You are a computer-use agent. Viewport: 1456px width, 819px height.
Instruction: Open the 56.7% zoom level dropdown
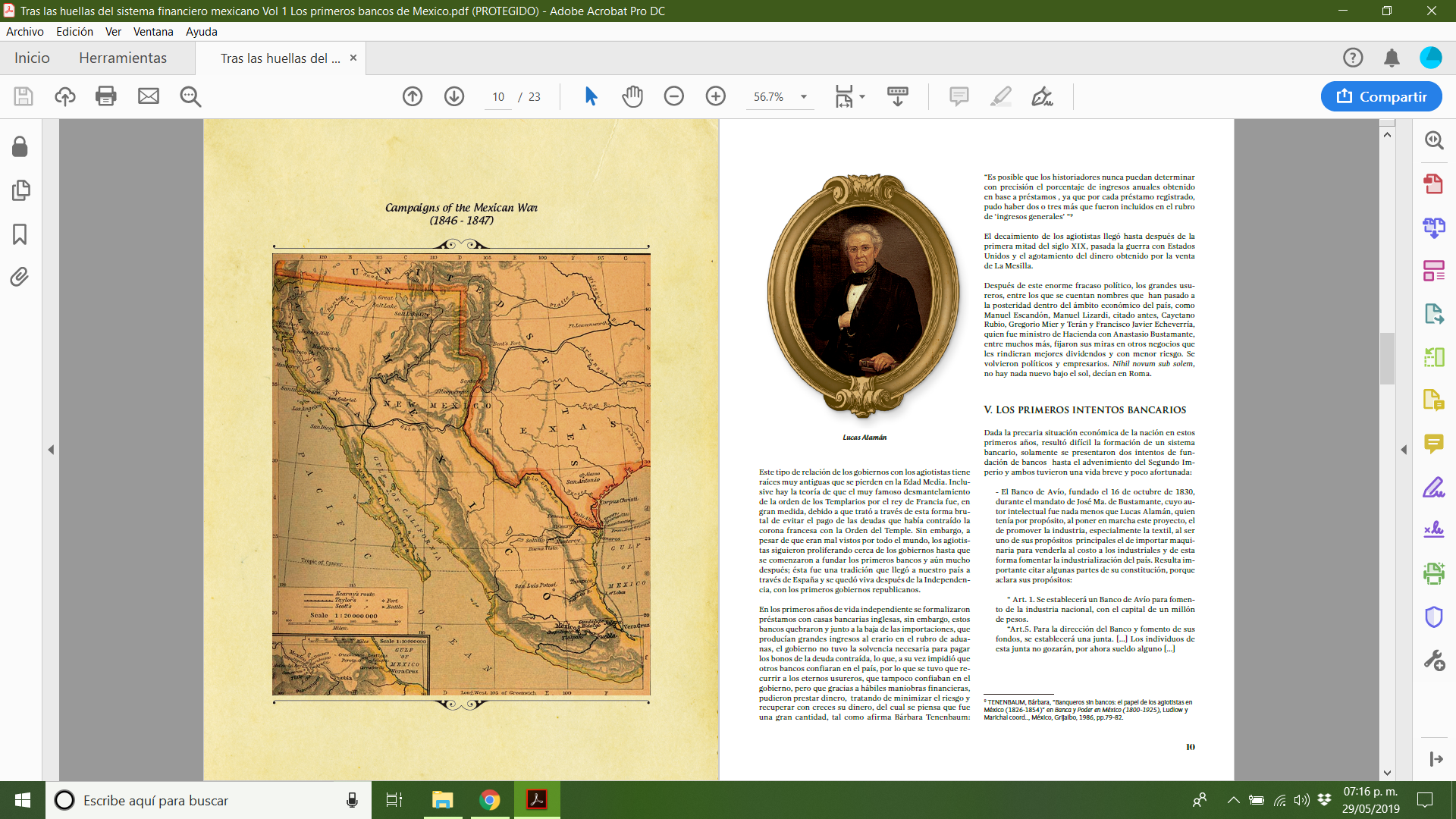(804, 97)
